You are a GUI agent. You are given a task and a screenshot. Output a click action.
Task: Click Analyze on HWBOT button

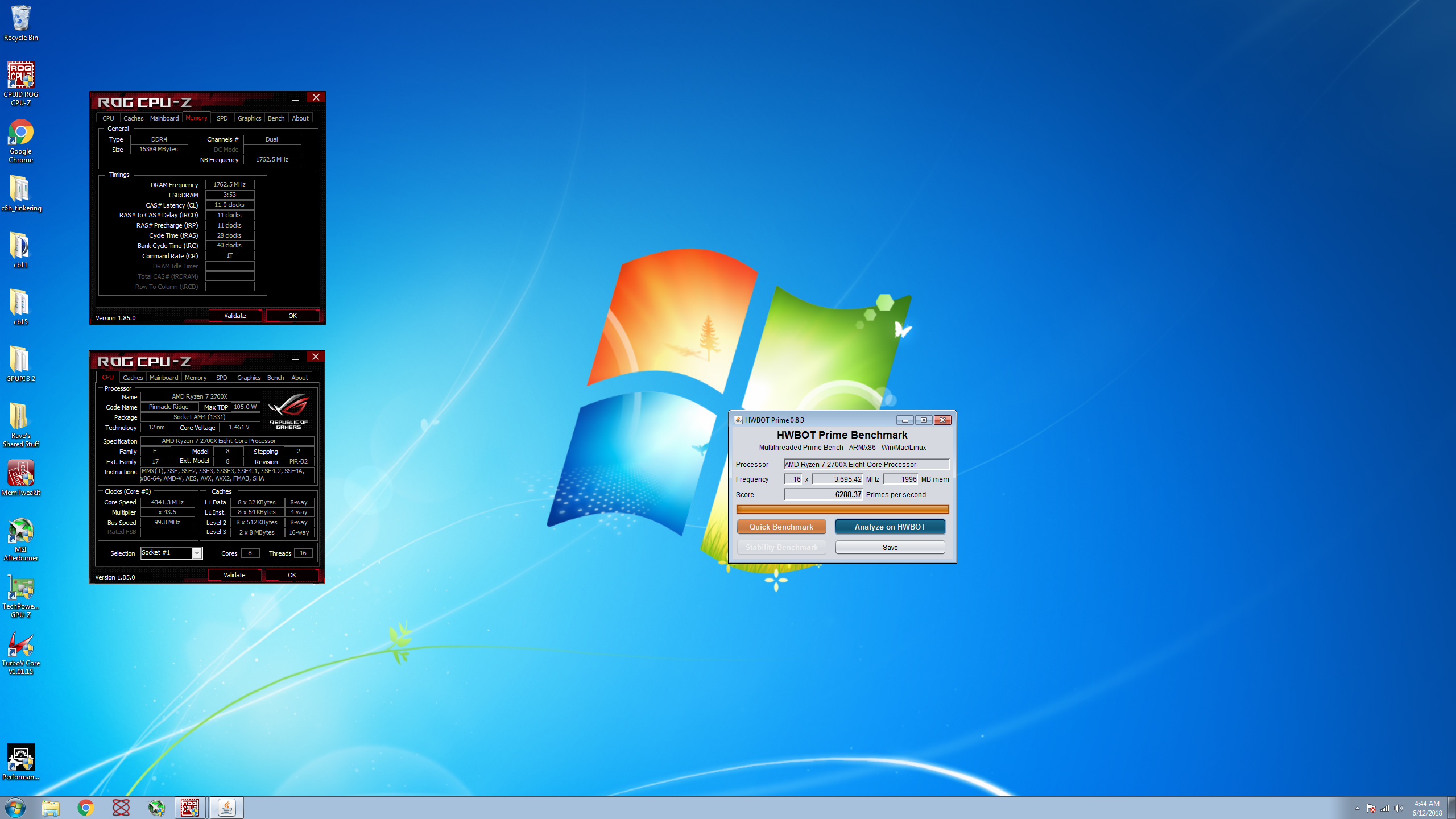[890, 527]
